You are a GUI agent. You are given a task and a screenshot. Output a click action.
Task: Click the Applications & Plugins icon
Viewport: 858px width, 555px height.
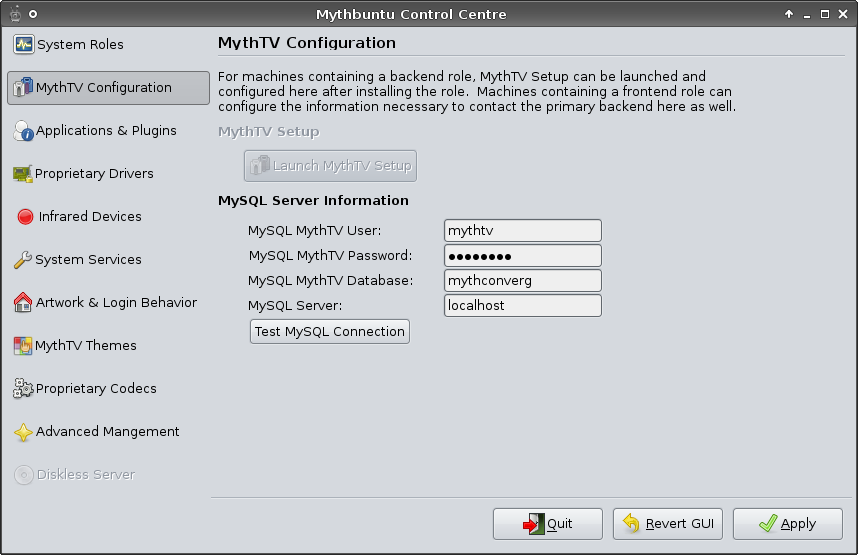pos(24,131)
